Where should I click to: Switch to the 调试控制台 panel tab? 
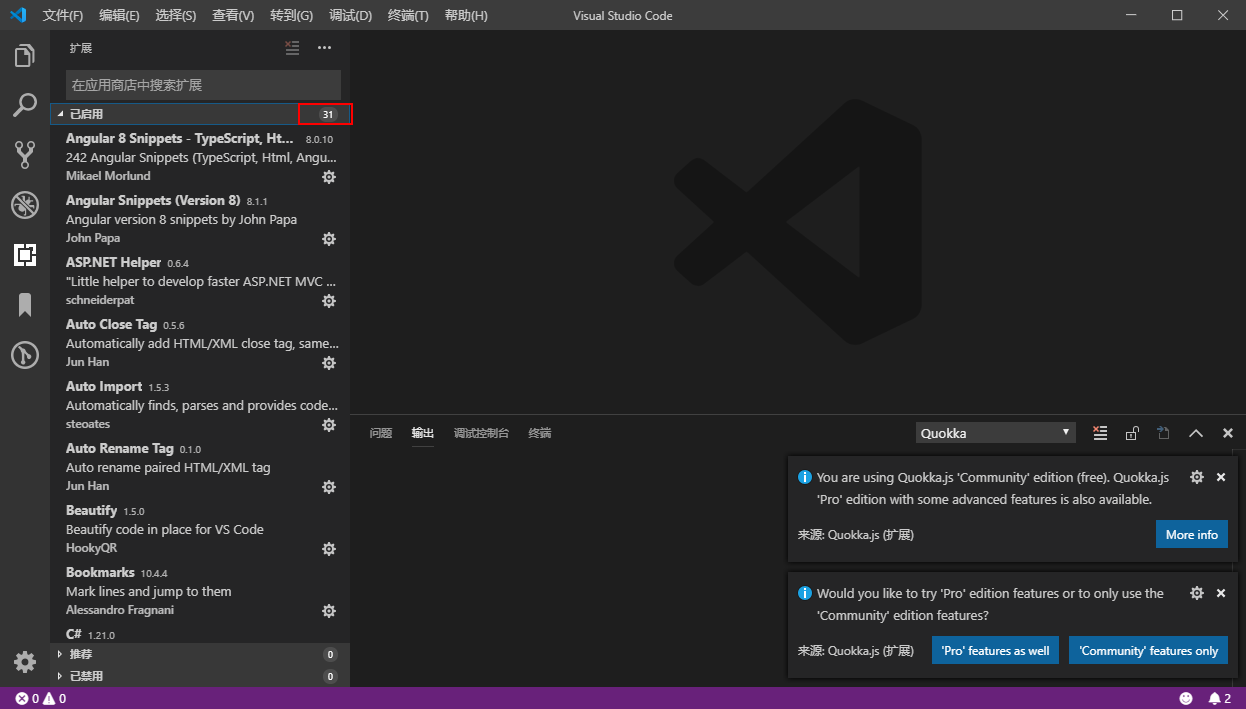click(x=481, y=433)
